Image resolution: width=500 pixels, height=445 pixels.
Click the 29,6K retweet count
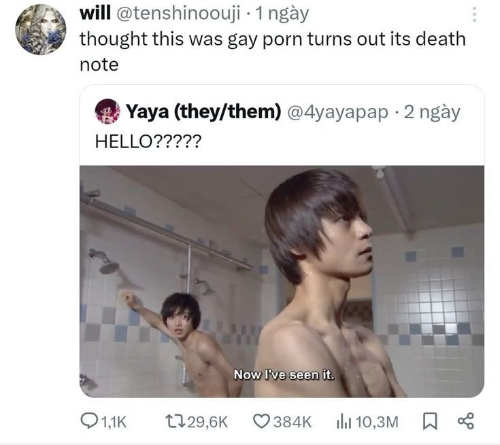[208, 422]
